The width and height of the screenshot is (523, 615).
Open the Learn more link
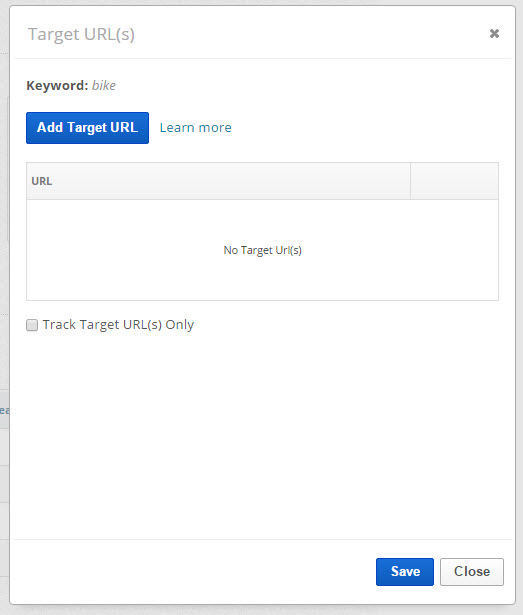click(x=195, y=127)
